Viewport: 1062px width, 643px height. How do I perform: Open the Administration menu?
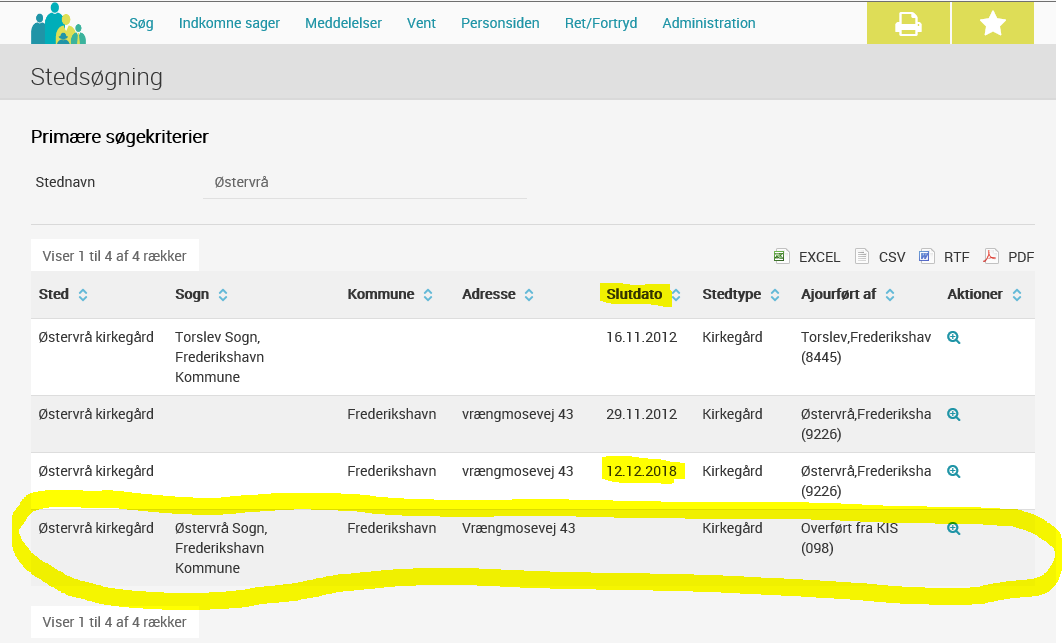pos(708,23)
